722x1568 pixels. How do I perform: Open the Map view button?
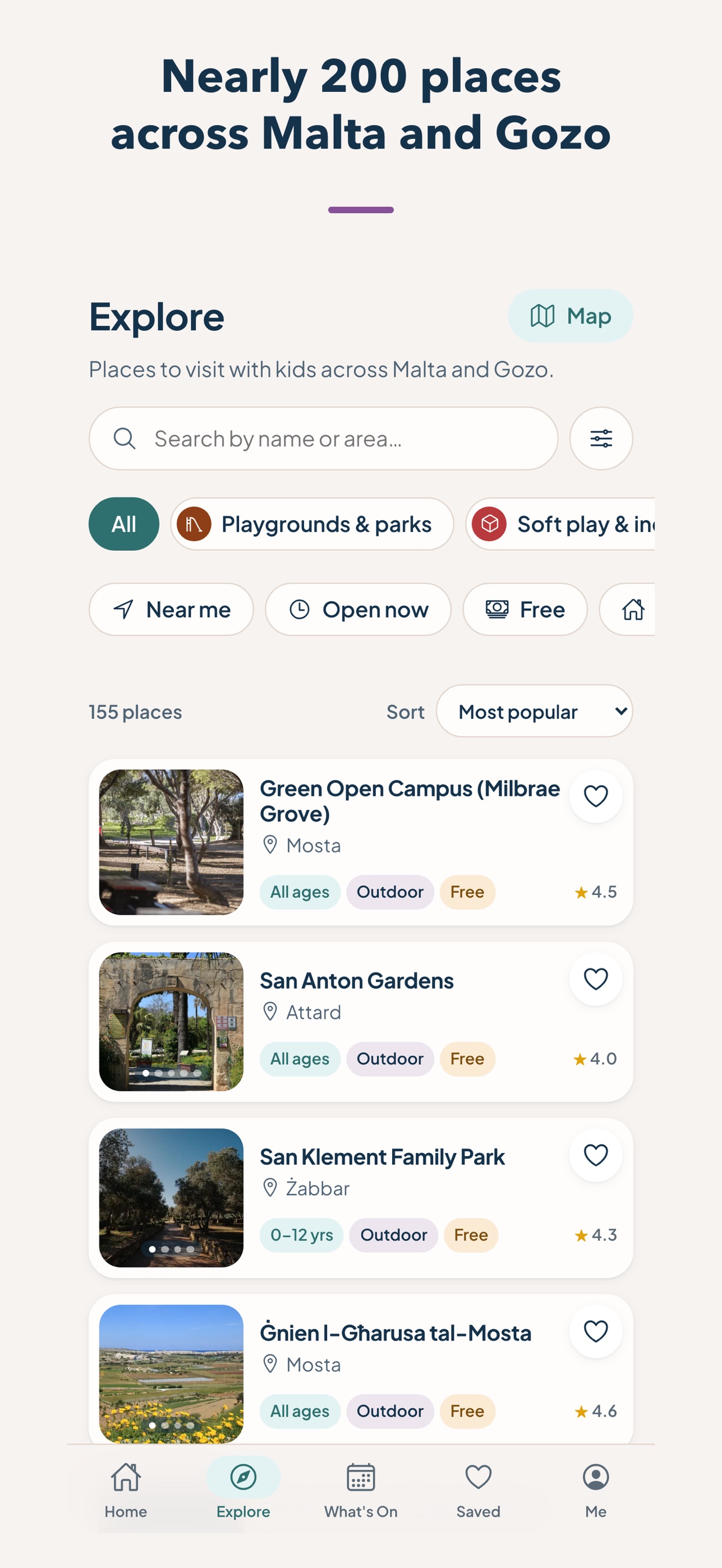(x=570, y=315)
